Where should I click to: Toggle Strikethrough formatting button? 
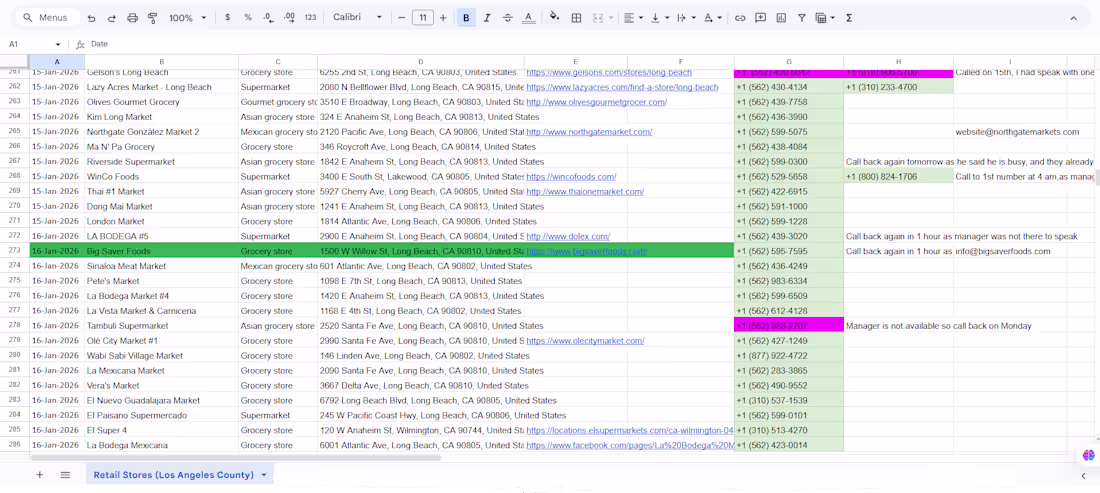(x=507, y=18)
